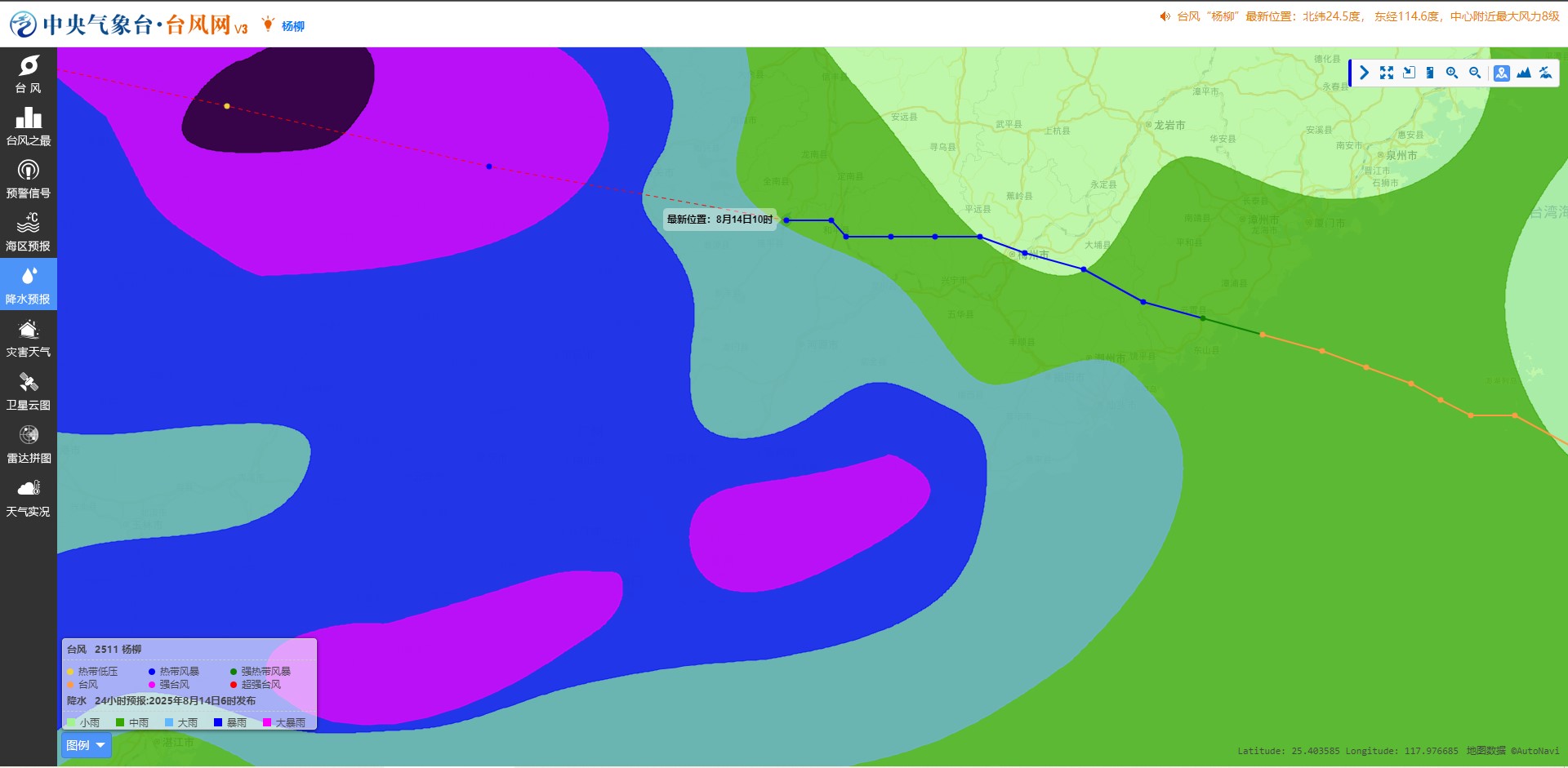1568x768 pixels.
Task: Click the speaker icon beside typhoon news ticker
Action: [x=1165, y=16]
